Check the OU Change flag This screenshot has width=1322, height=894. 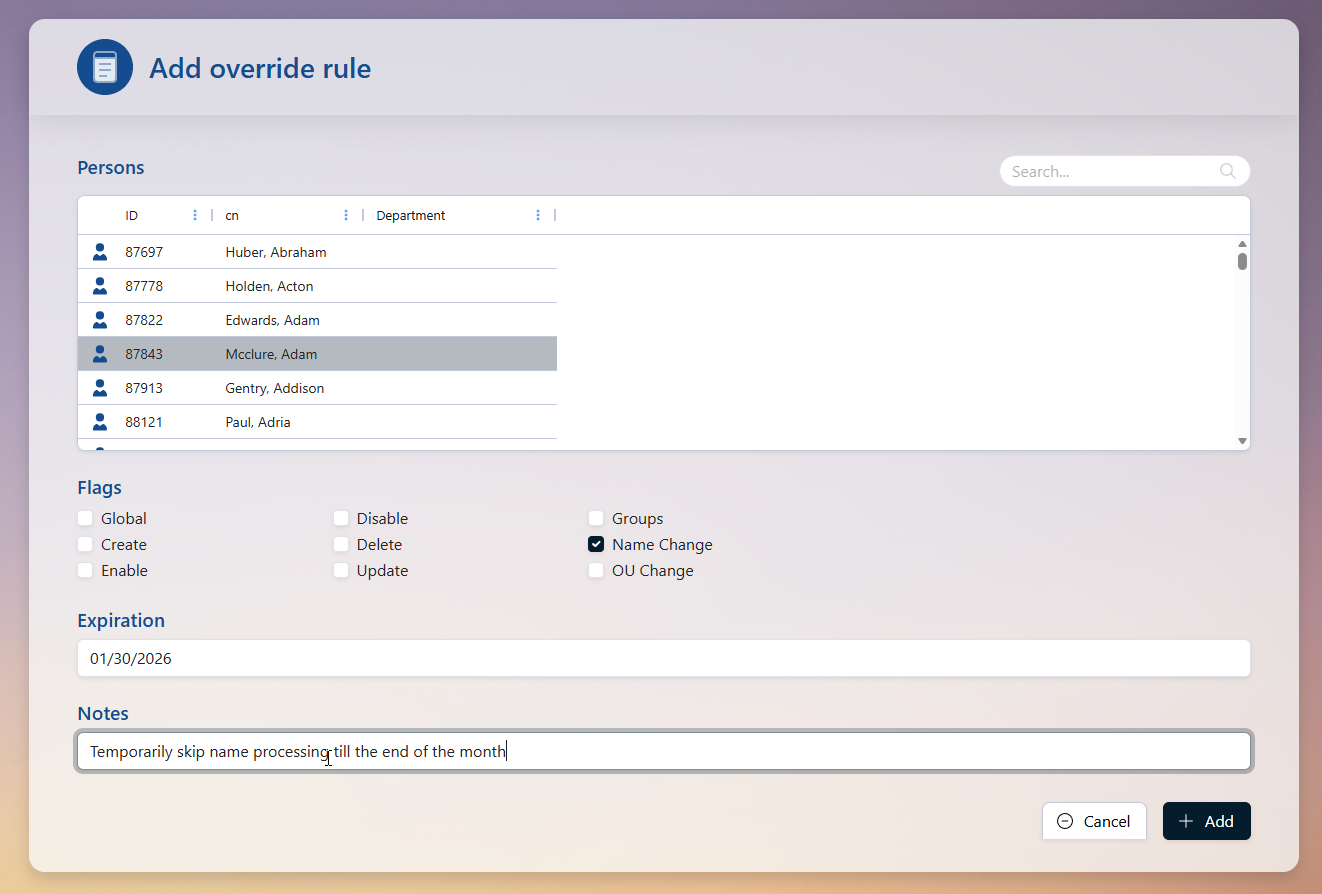click(x=596, y=571)
